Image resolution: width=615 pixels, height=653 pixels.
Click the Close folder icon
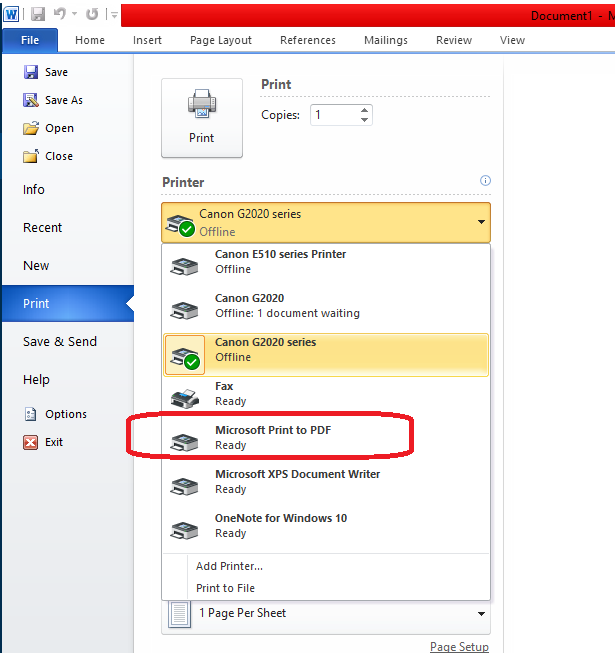click(31, 156)
